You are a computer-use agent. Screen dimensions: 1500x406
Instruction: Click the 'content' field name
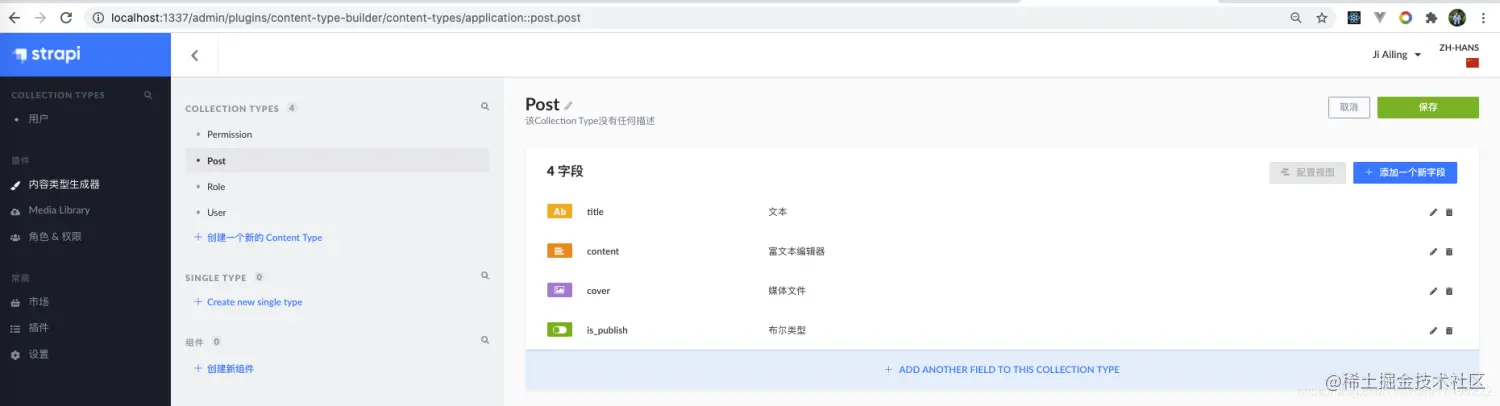pyautogui.click(x=603, y=252)
